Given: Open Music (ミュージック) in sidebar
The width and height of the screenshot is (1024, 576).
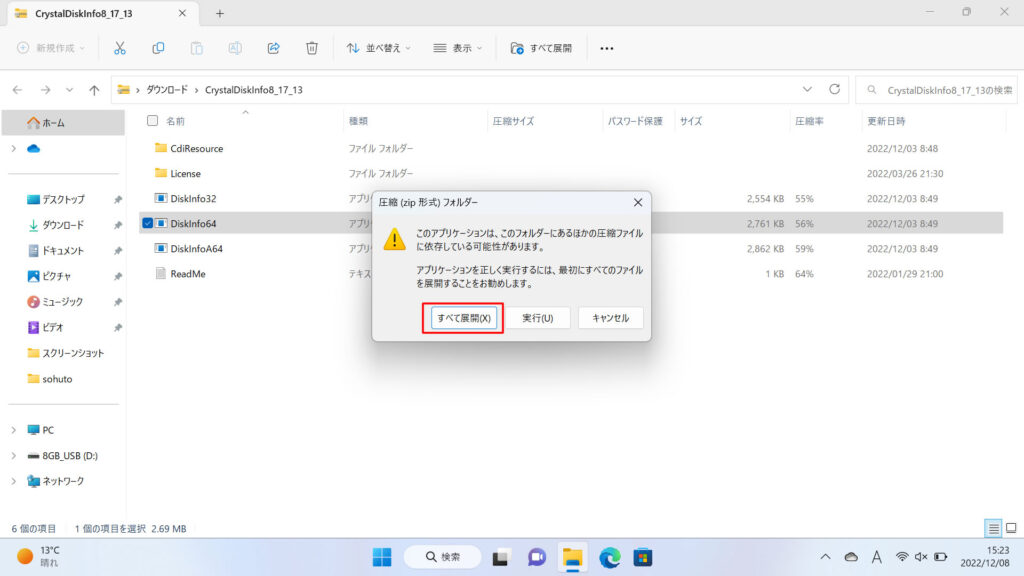Looking at the screenshot, I should tap(63, 302).
